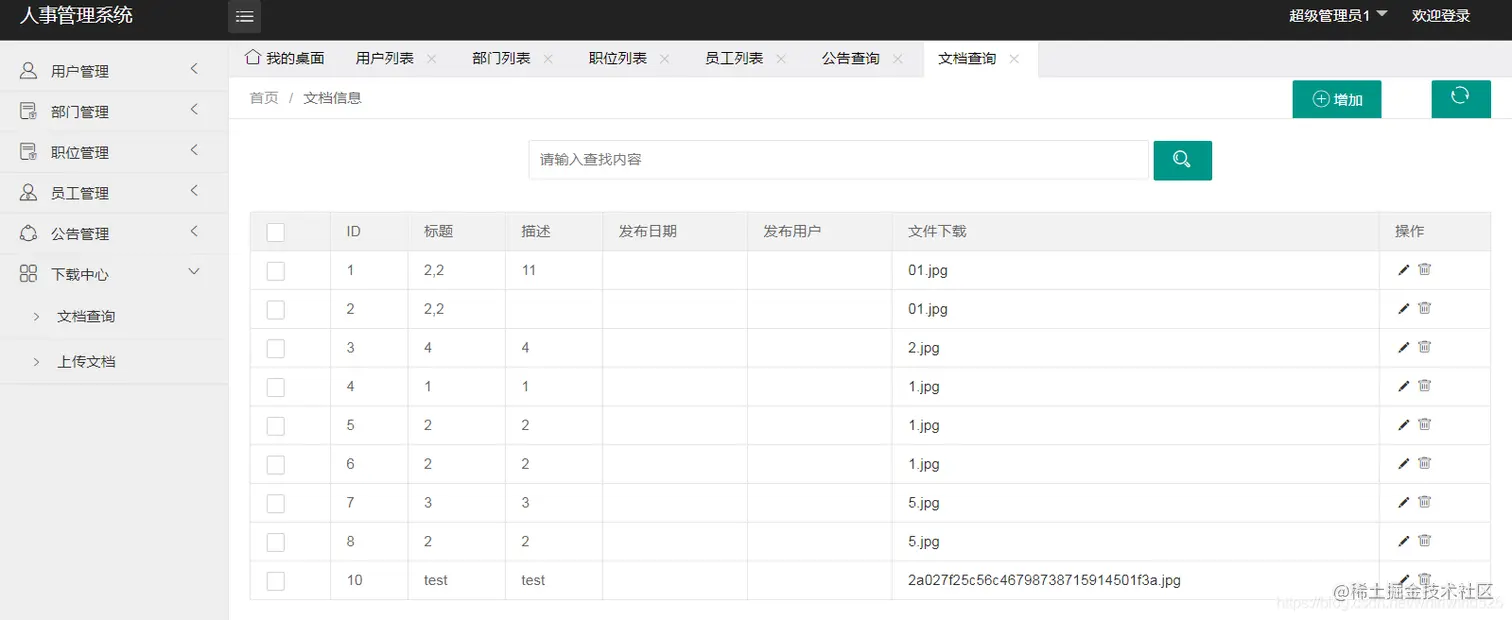Check the select-all header checkbox
The width and height of the screenshot is (1512, 620).
click(276, 232)
